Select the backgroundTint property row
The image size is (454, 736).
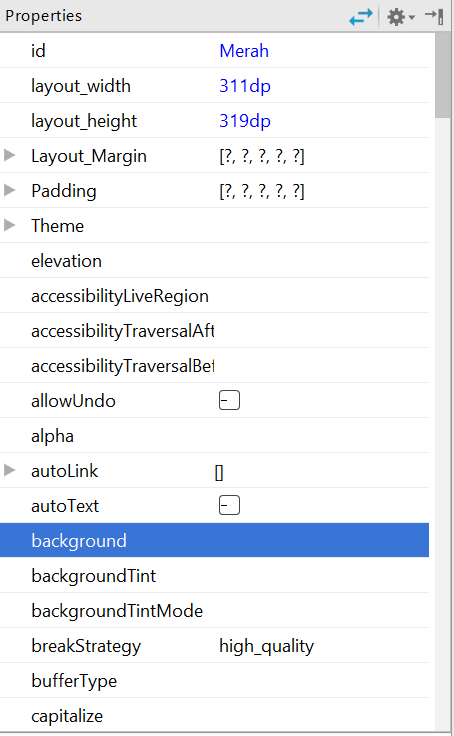(x=215, y=575)
